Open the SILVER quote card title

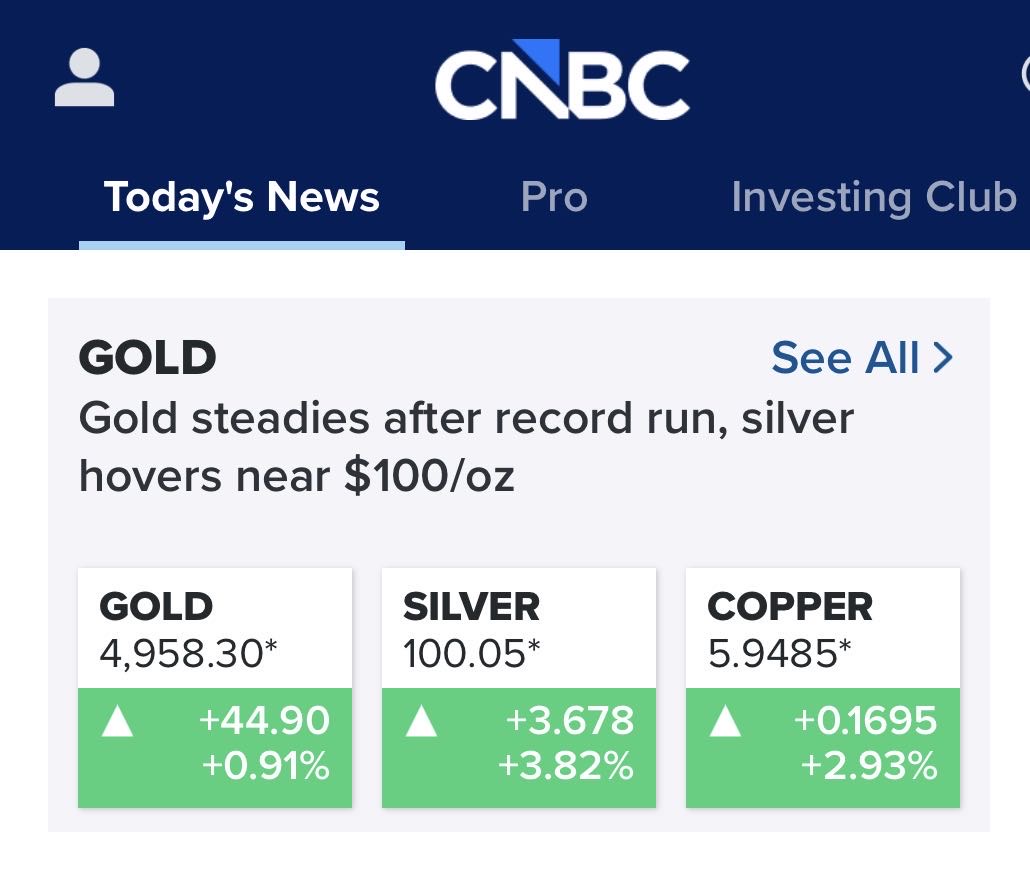click(x=471, y=606)
